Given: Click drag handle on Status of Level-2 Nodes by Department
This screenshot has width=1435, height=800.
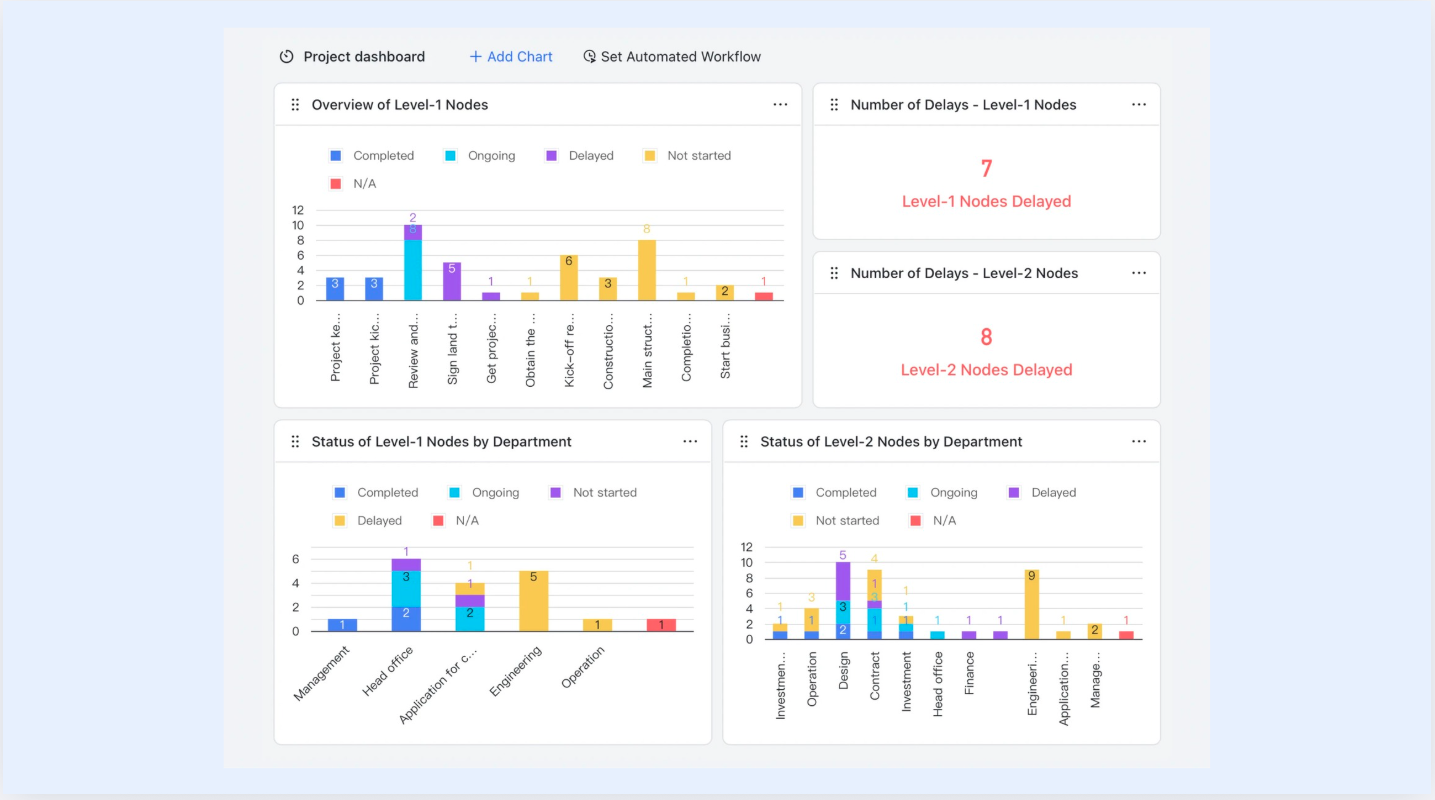Looking at the screenshot, I should pos(744,442).
